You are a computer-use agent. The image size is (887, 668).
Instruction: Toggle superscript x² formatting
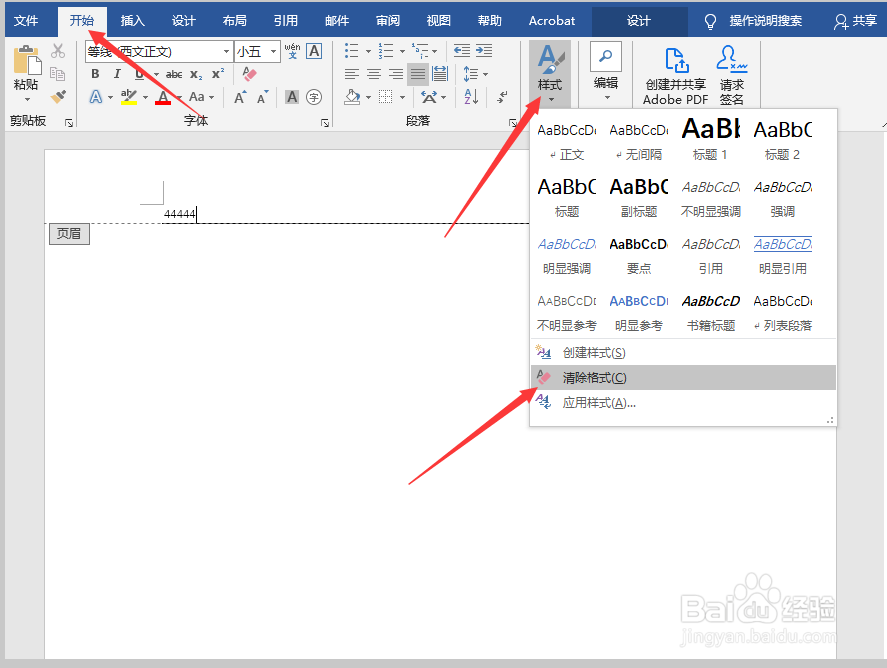pyautogui.click(x=218, y=74)
